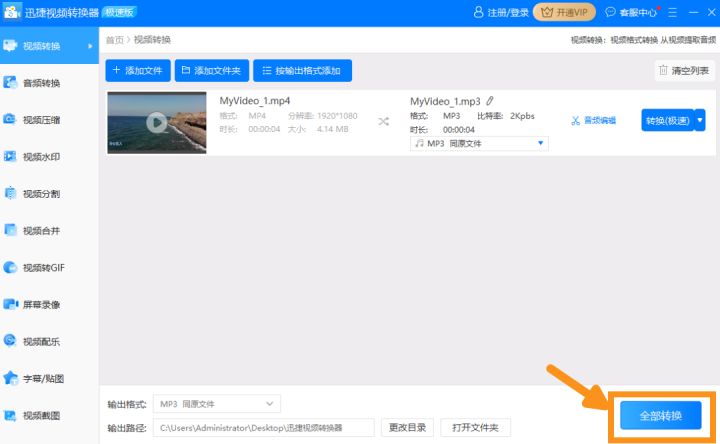Open 视频分割 in the sidebar
This screenshot has width=720, height=444.
[41, 194]
